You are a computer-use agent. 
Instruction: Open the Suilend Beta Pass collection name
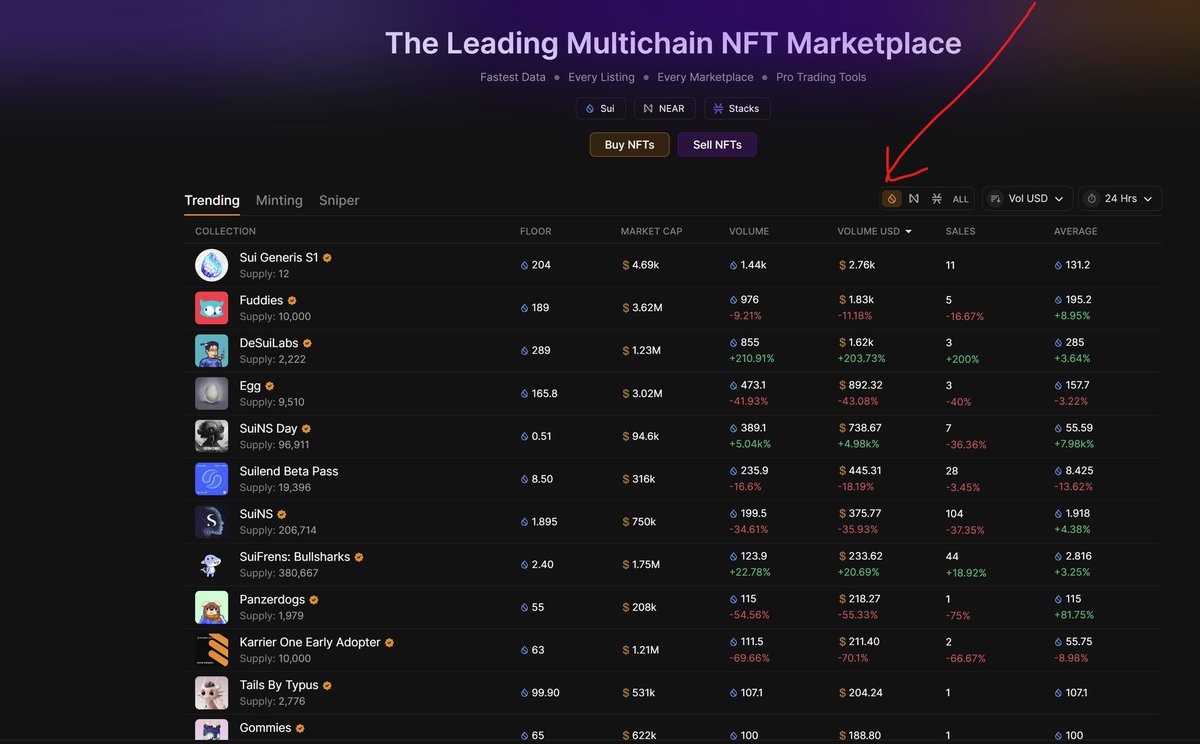pyautogui.click(x=289, y=471)
